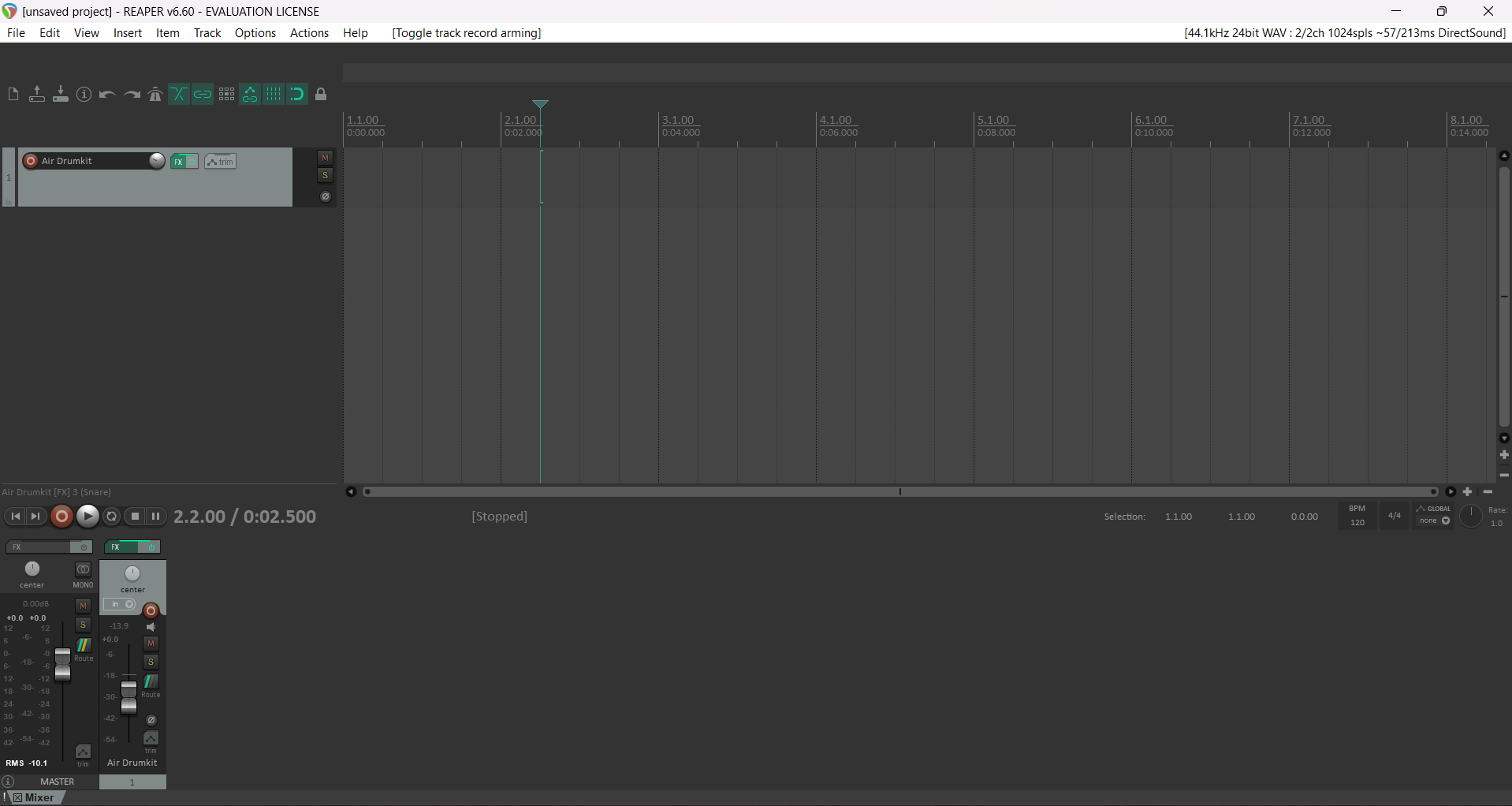This screenshot has width=1512, height=806.
Task: Click the audio device info status text
Action: 1345,33
